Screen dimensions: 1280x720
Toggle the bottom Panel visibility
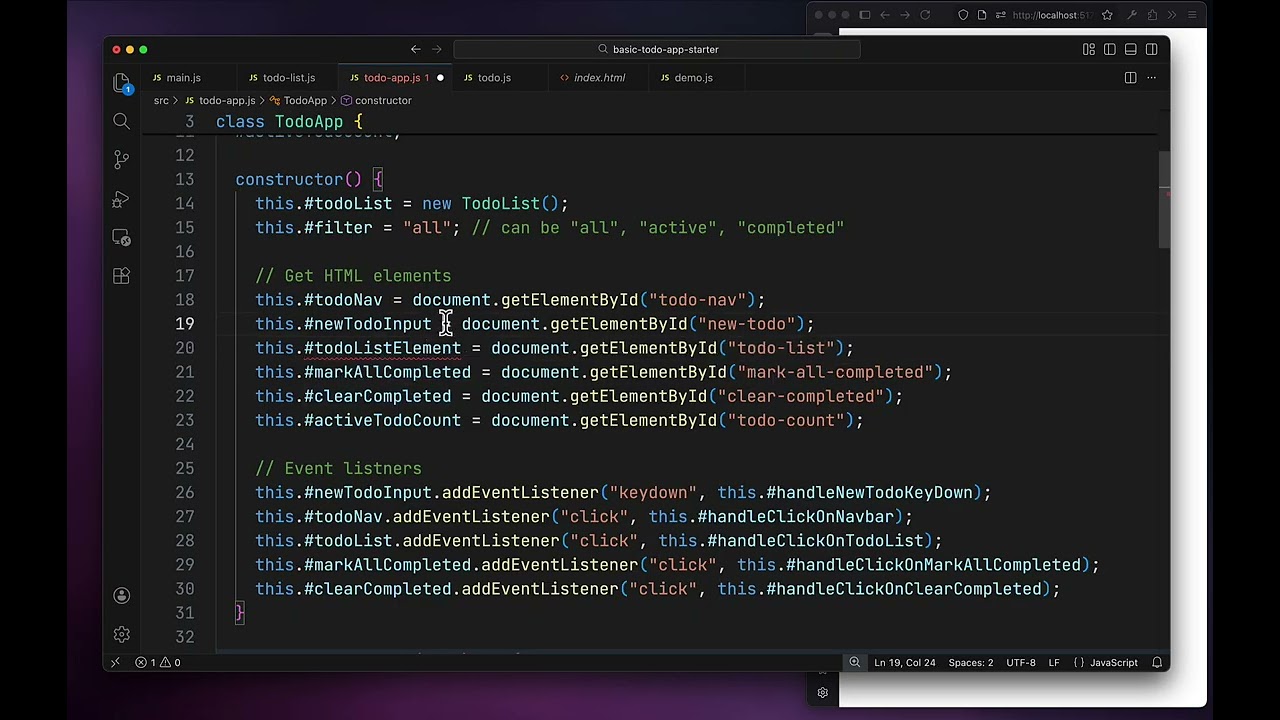tap(1131, 49)
